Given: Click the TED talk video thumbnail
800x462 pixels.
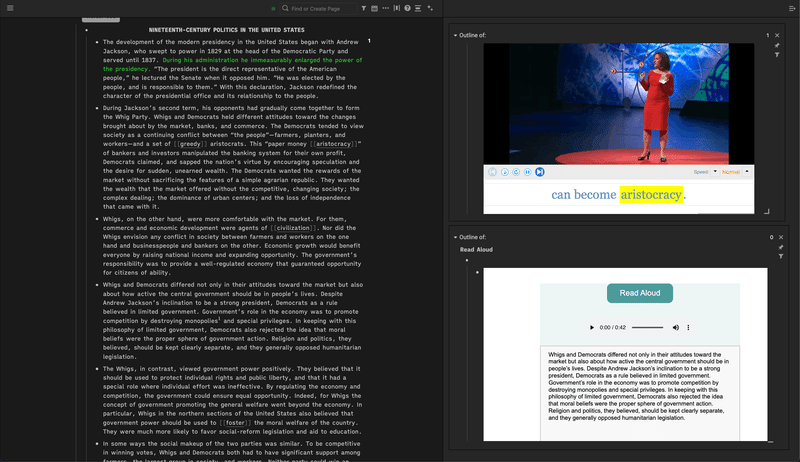Looking at the screenshot, I should click(618, 104).
